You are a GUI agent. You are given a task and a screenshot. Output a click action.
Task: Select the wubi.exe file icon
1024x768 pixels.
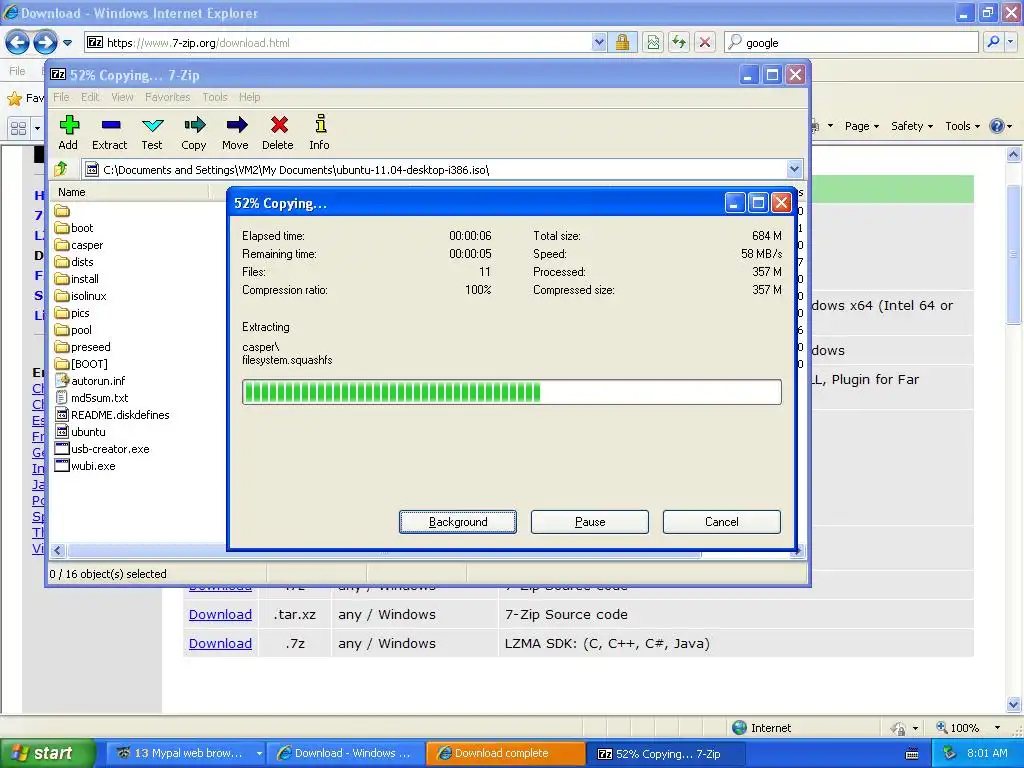point(62,466)
